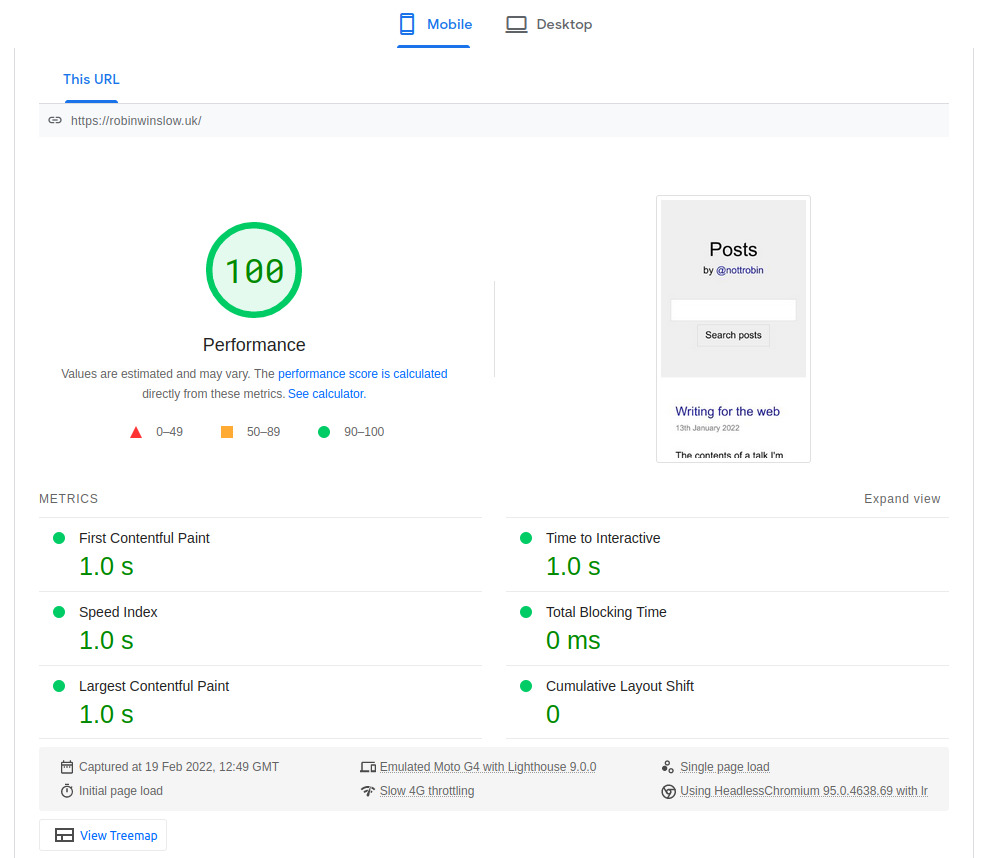The image size is (989, 858).
Task: Click the Chromium icon beside HeadlessChromium text
Action: [669, 791]
